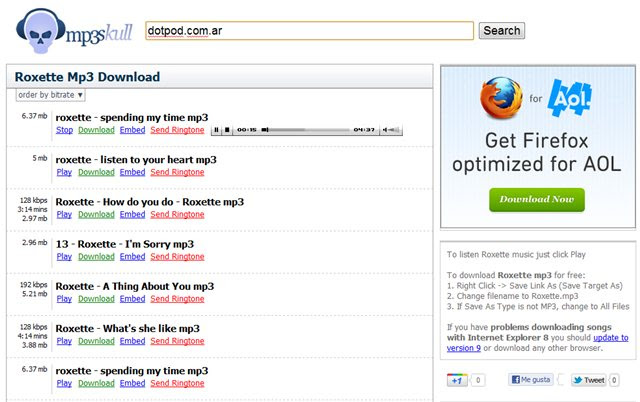The width and height of the screenshot is (640, 402).
Task: Open the order by bitrate dropdown
Action: coord(51,95)
